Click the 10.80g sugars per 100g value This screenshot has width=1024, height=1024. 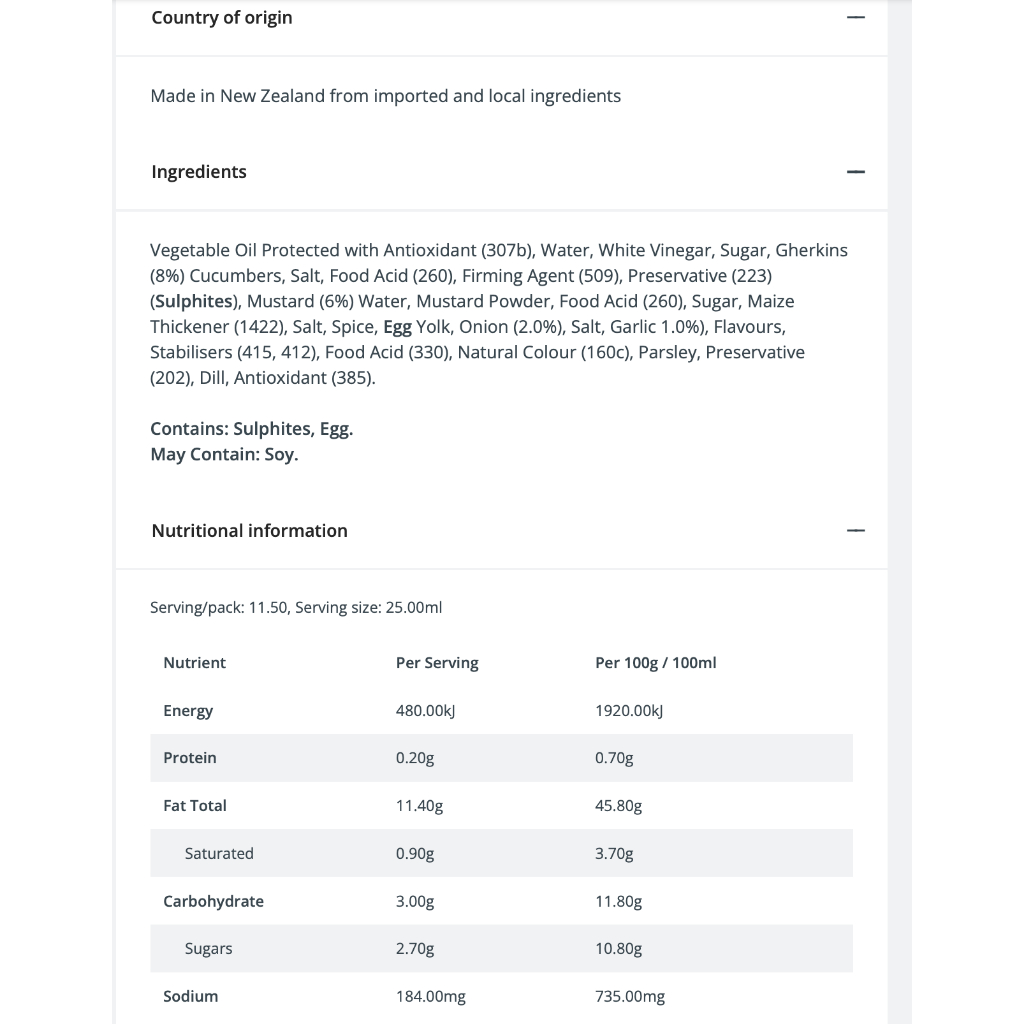619,949
